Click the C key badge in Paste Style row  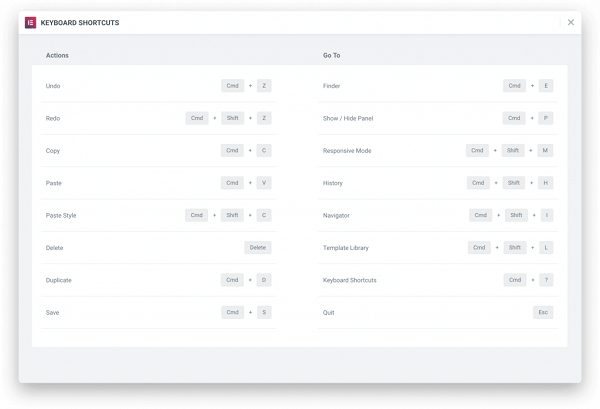tap(264, 215)
